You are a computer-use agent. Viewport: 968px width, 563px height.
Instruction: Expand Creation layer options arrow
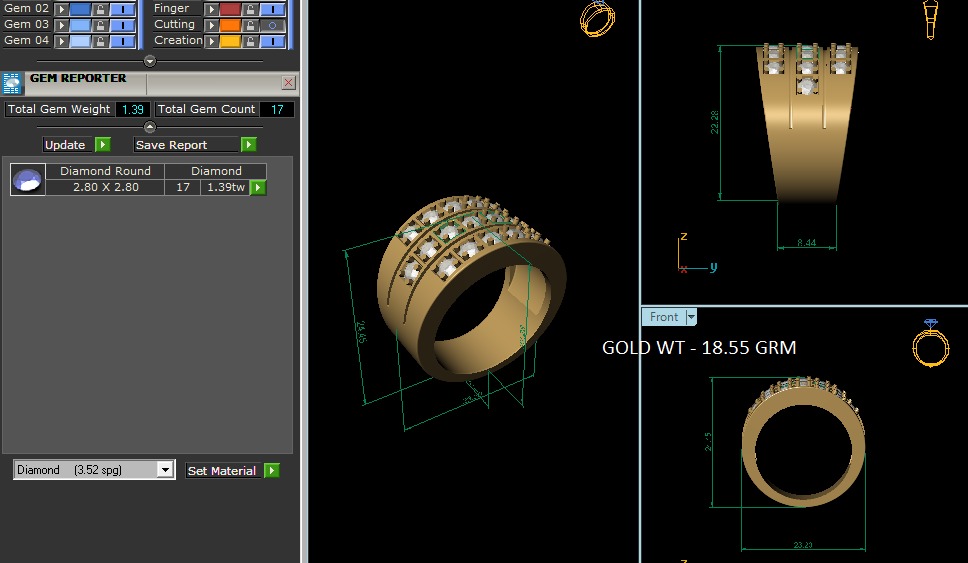pyautogui.click(x=211, y=41)
